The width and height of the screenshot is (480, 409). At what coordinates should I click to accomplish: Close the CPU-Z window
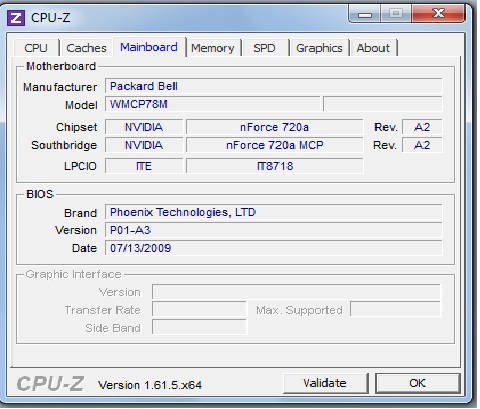coord(438,14)
